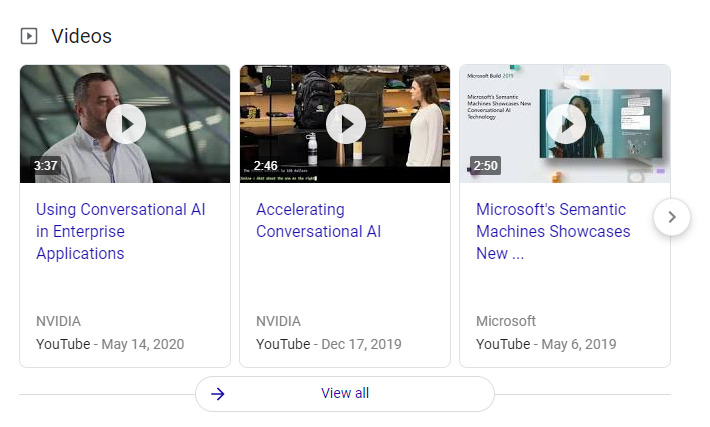Screen dimensions: 710x427
Task: Click NVIDIA label under Accelerating Conversational AI
Action: pos(278,321)
